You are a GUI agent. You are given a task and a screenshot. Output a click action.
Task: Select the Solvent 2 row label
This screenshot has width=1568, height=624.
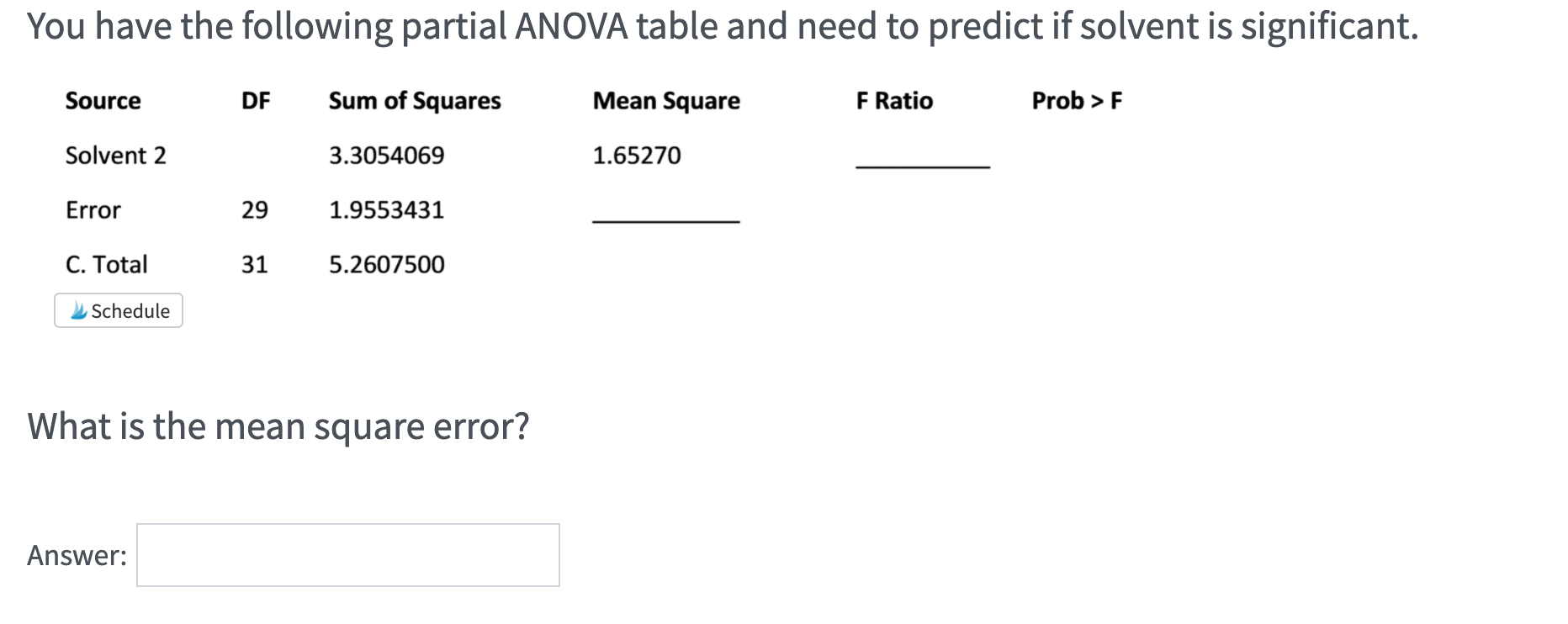coord(115,155)
